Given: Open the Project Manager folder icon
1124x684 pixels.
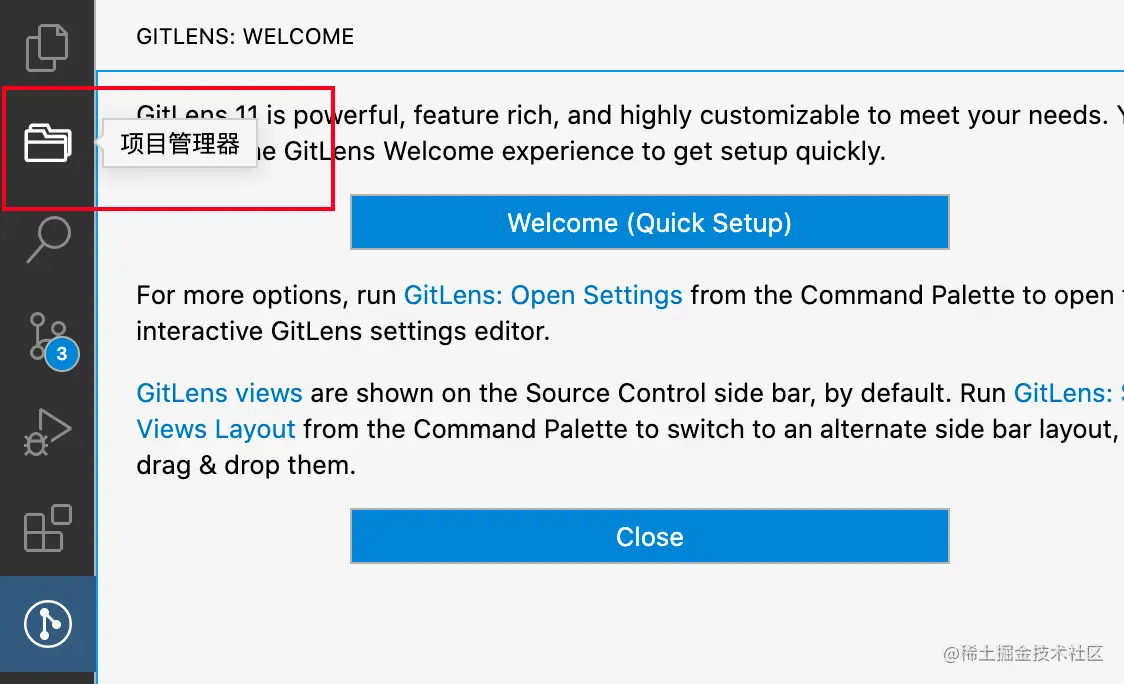Looking at the screenshot, I should (47, 143).
